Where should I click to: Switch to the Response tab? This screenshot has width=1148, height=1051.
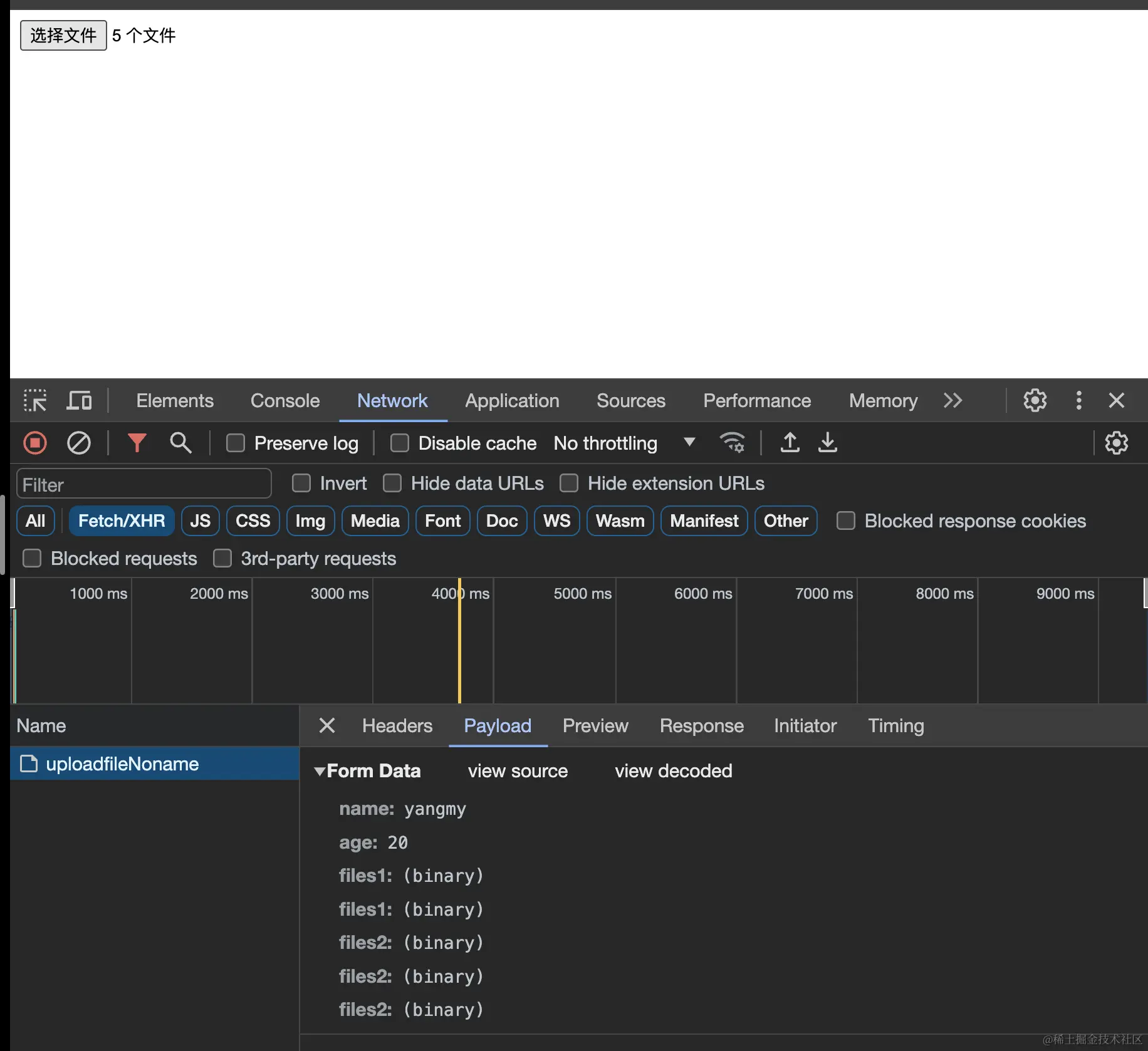click(x=702, y=725)
